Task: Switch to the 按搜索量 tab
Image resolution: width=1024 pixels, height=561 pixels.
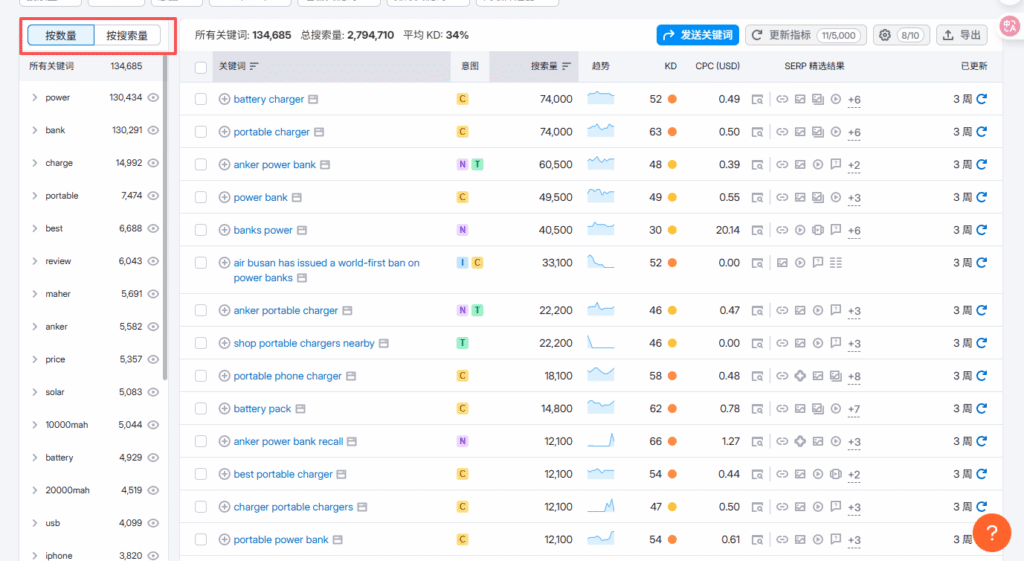Action: click(x=127, y=36)
